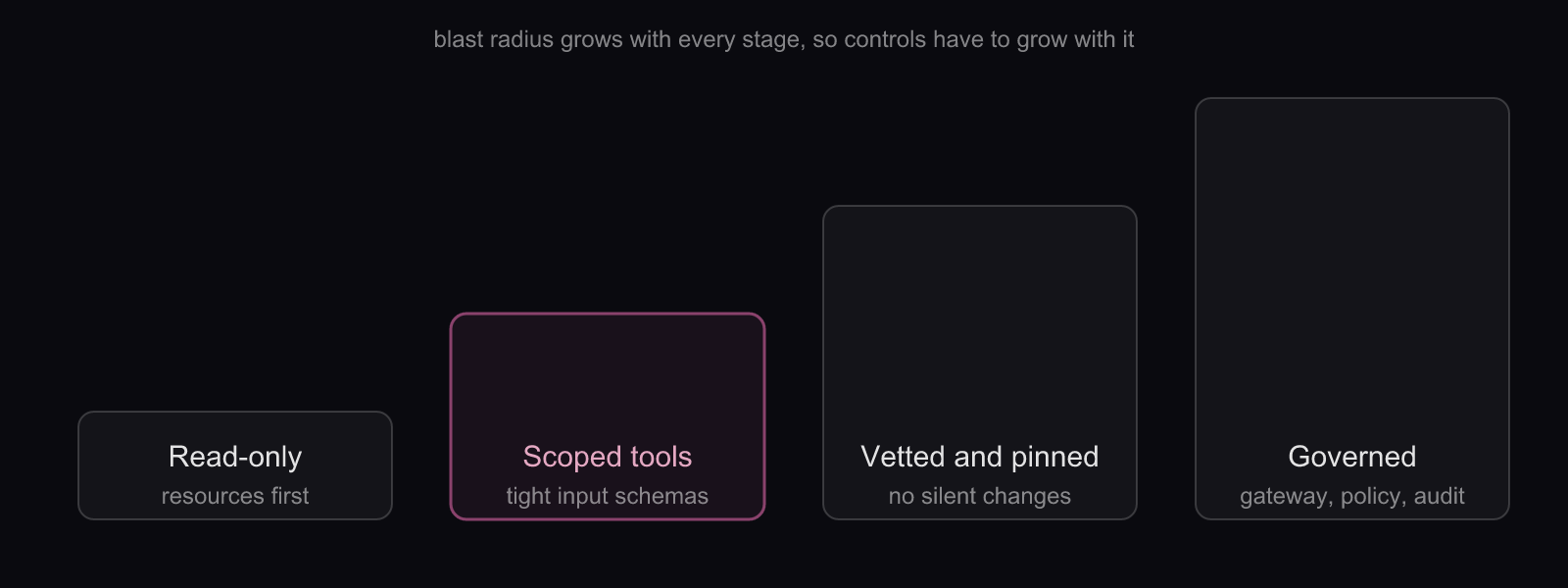The image size is (1568, 588).
Task: Choose the tallest Governed stage card
Action: (x=1352, y=309)
